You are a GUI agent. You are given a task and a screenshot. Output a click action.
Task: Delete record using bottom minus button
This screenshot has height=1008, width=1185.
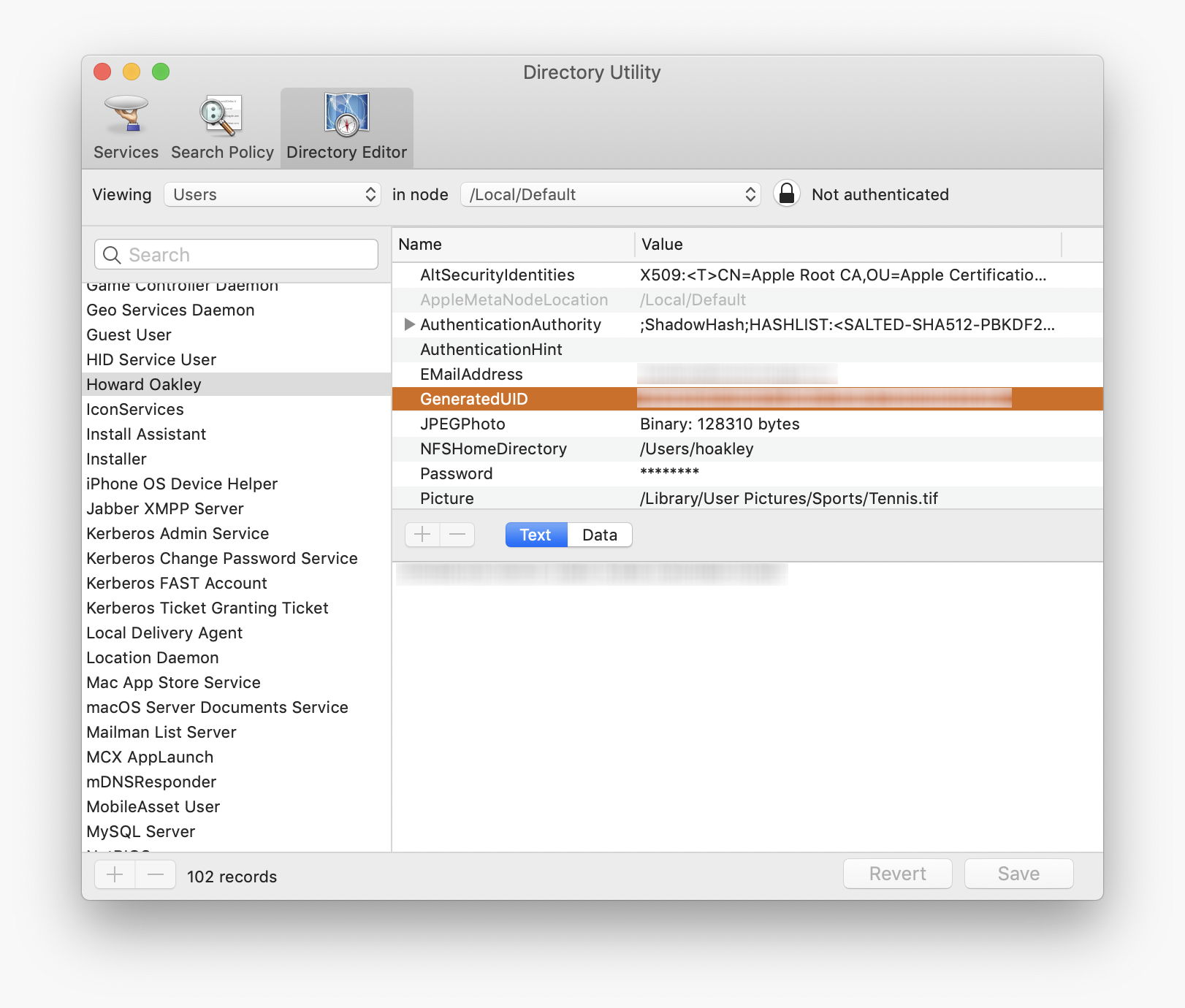click(156, 874)
